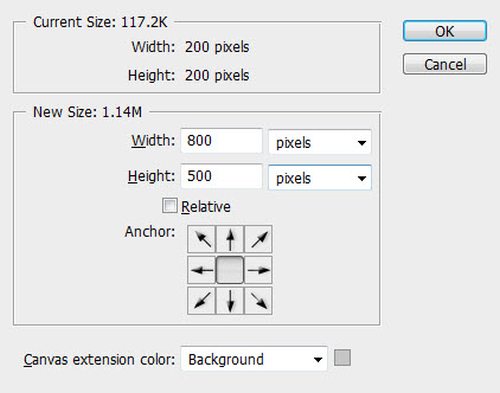Set anchor to bottom-right arrow
This screenshot has width=500, height=393.
[x=259, y=301]
